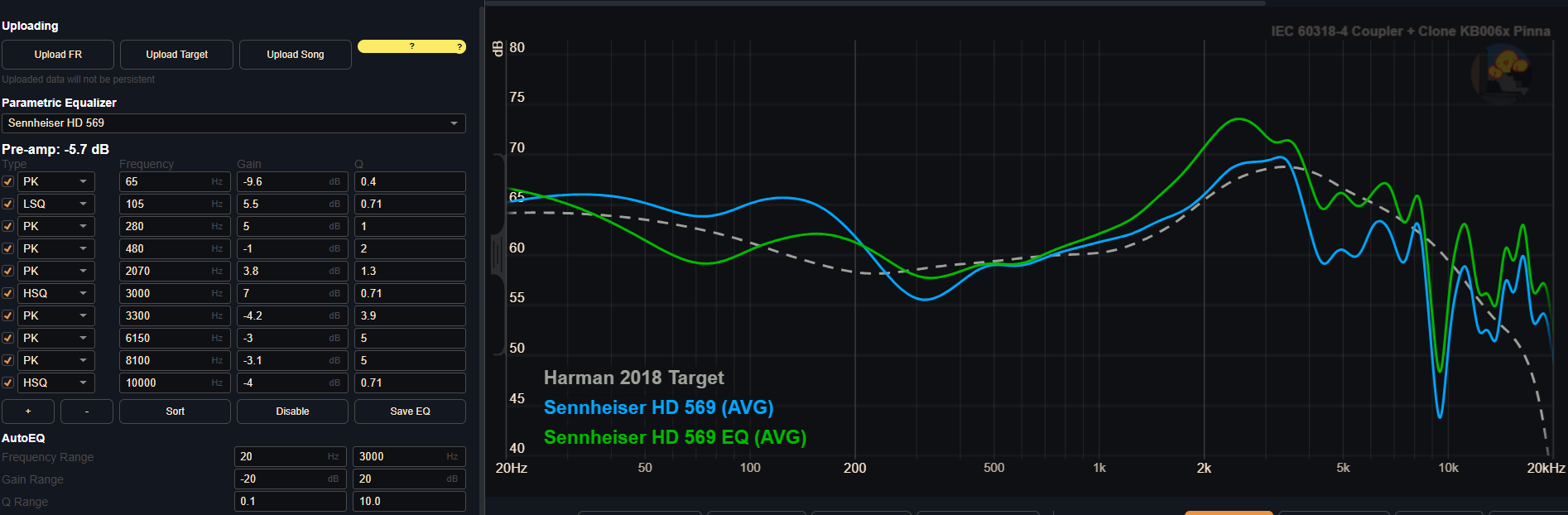Viewport: 1568px width, 515px height.
Task: Click the Q field showing 0.4
Action: pos(410,181)
